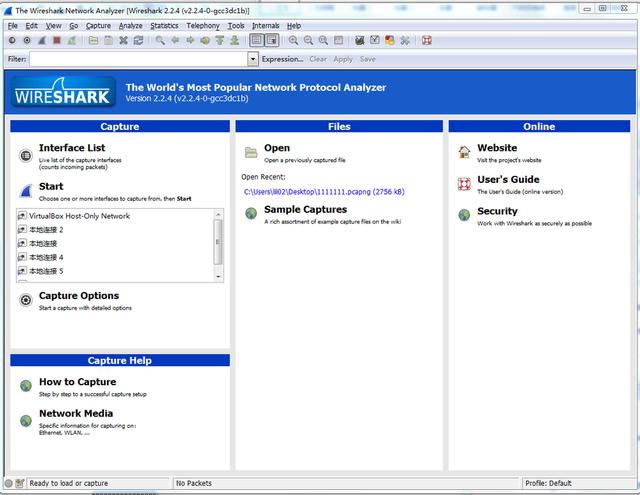
Task: Click into the Filter text field
Action: coord(138,59)
